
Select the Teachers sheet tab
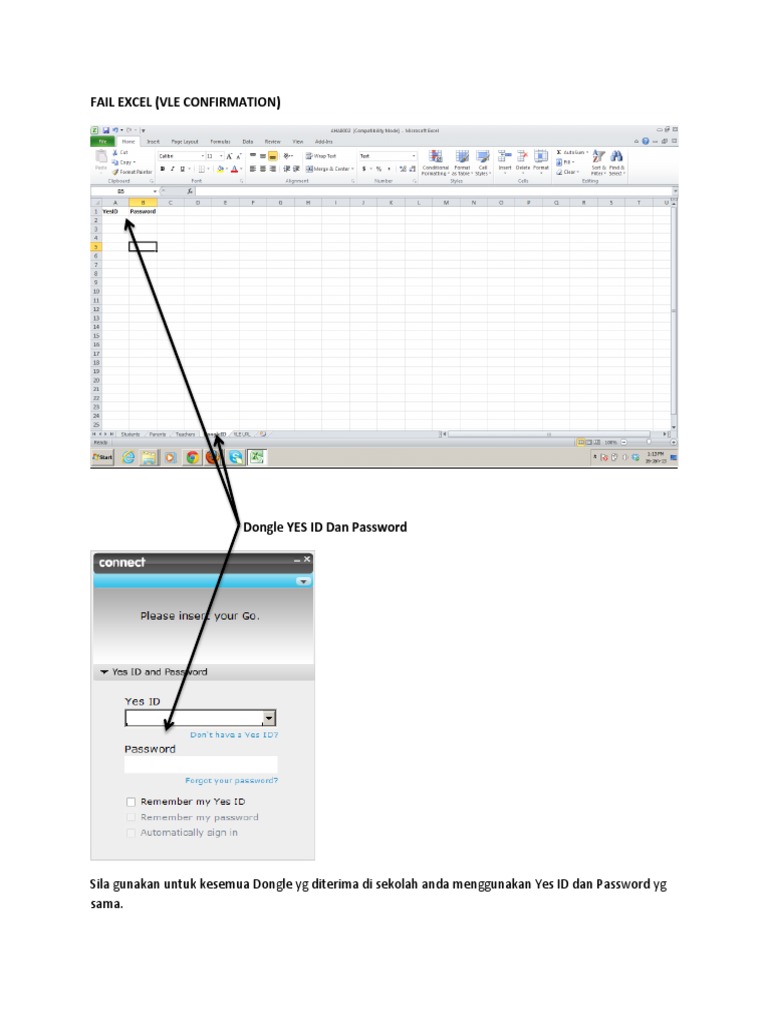(x=185, y=434)
